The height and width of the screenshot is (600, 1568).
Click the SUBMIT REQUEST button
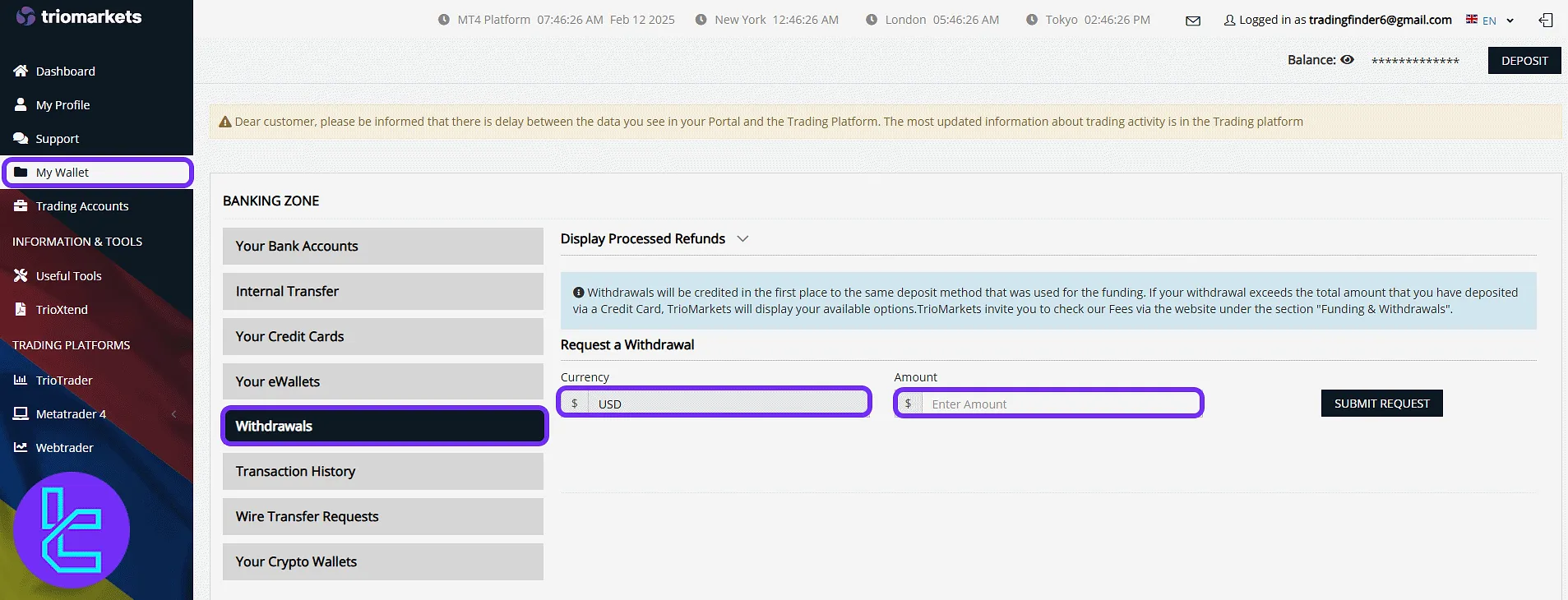pyautogui.click(x=1381, y=404)
